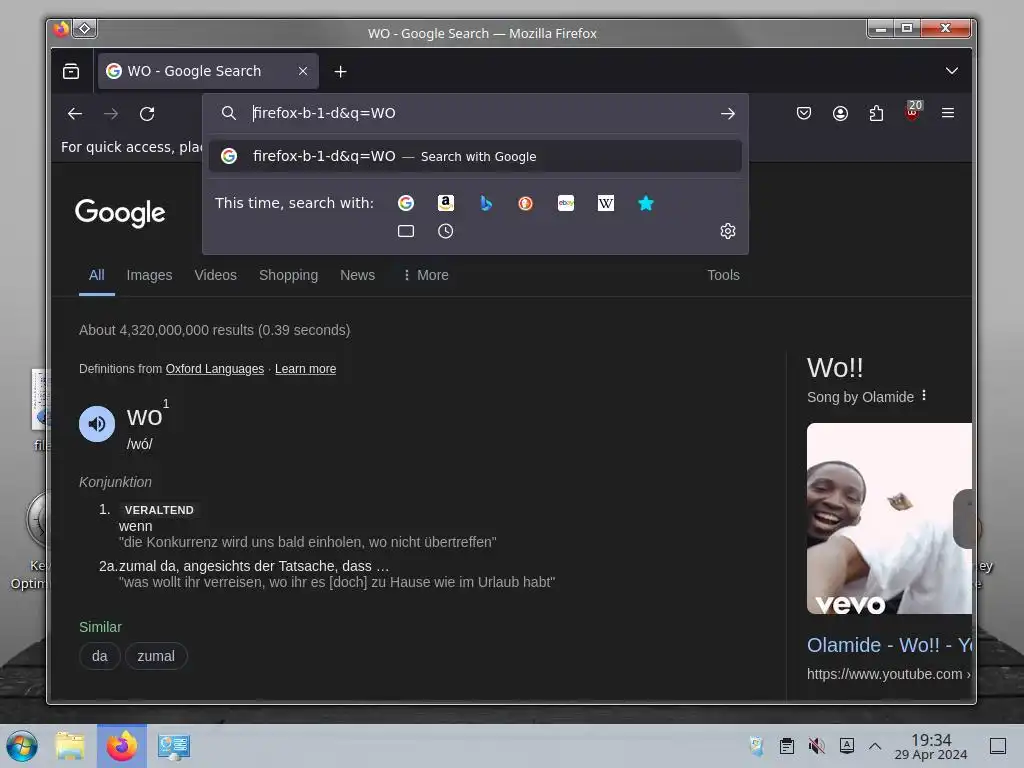Play the pronunciation audio for wo
Image resolution: width=1024 pixels, height=768 pixels.
(97, 424)
